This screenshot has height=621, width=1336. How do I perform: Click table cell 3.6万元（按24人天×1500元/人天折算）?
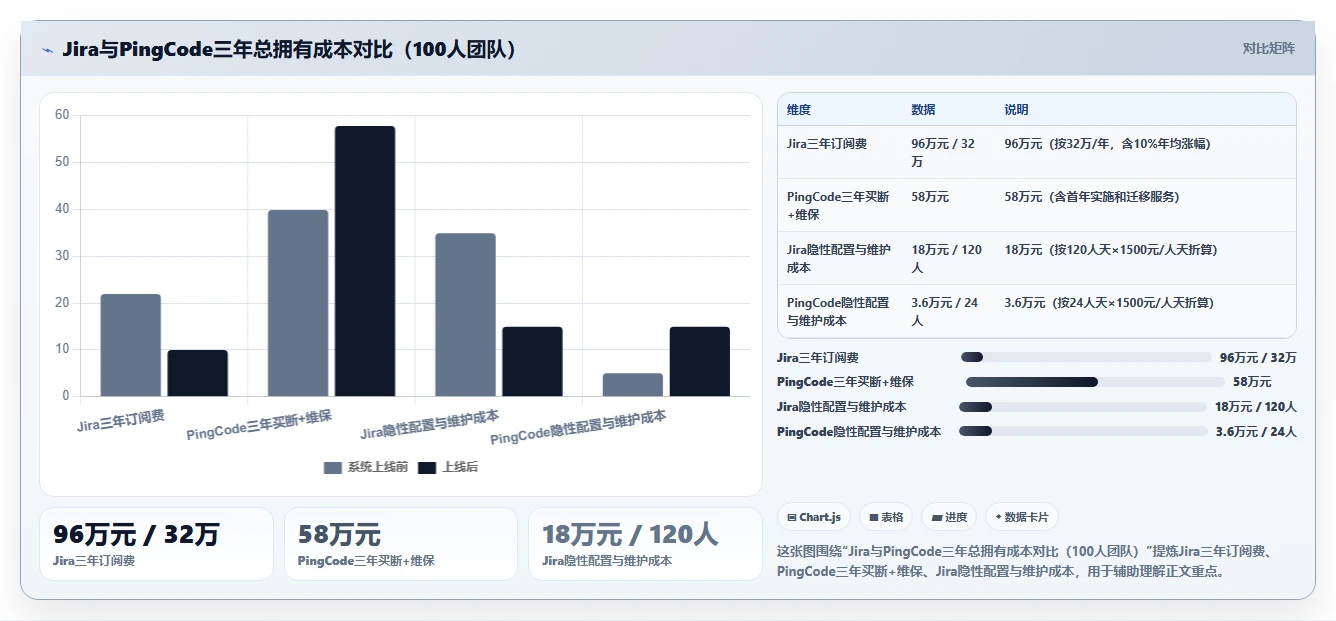1109,303
